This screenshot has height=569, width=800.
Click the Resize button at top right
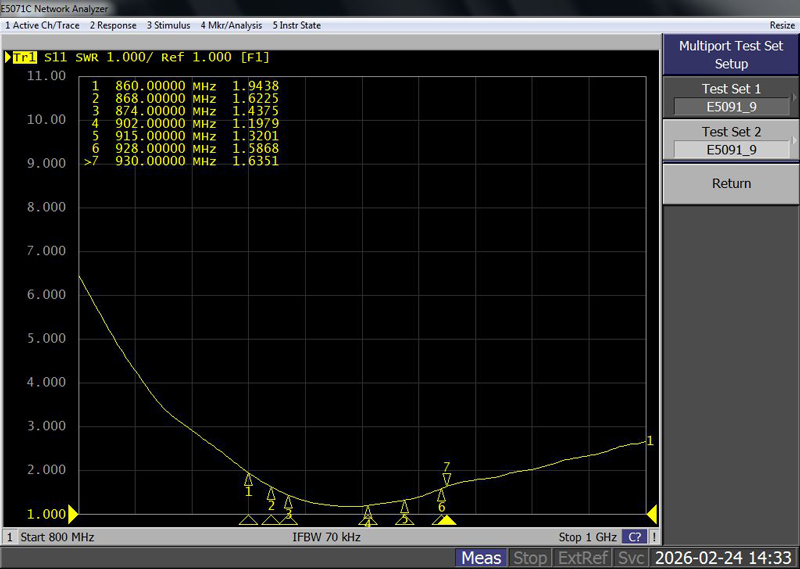(781, 25)
